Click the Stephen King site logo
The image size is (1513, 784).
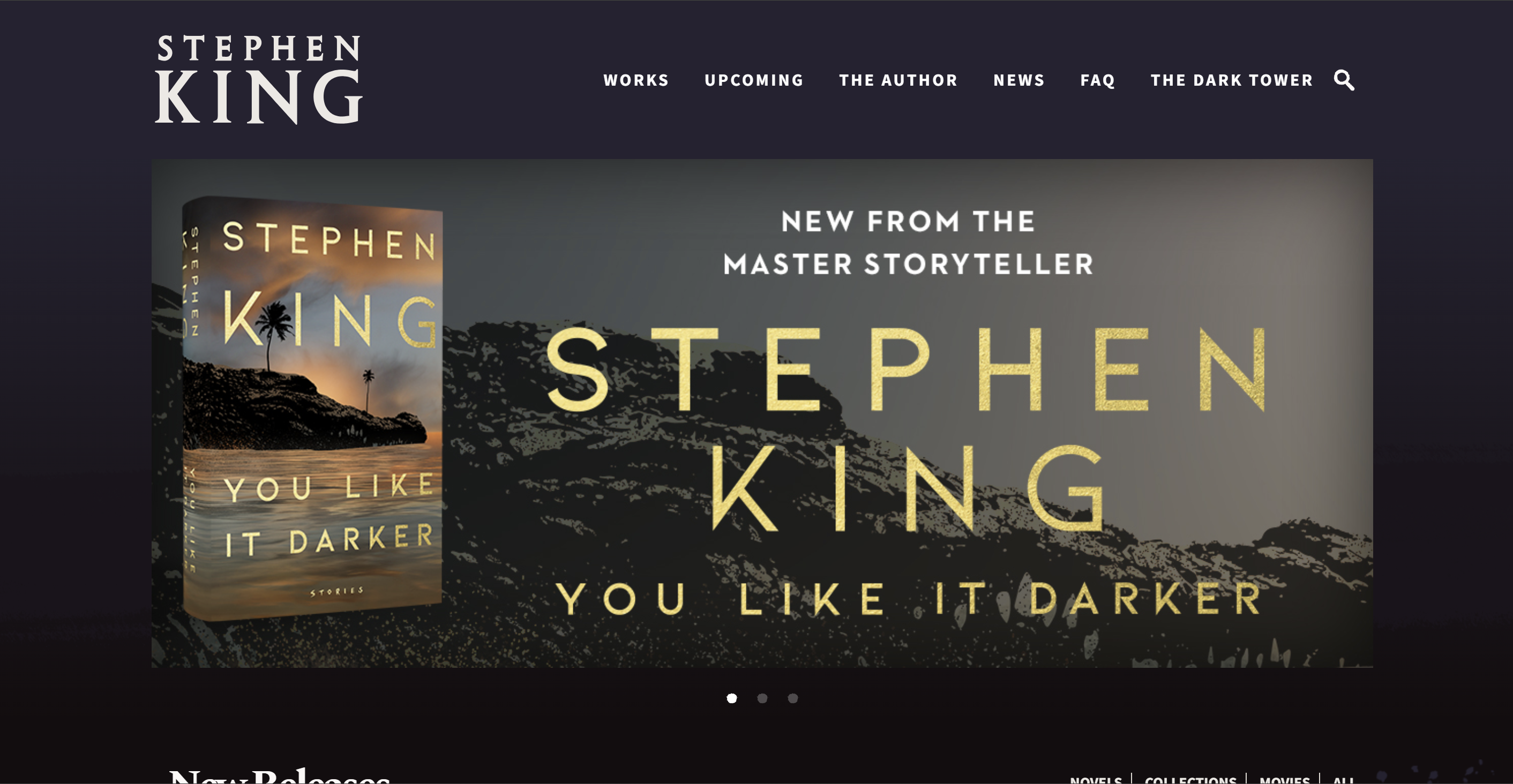258,79
